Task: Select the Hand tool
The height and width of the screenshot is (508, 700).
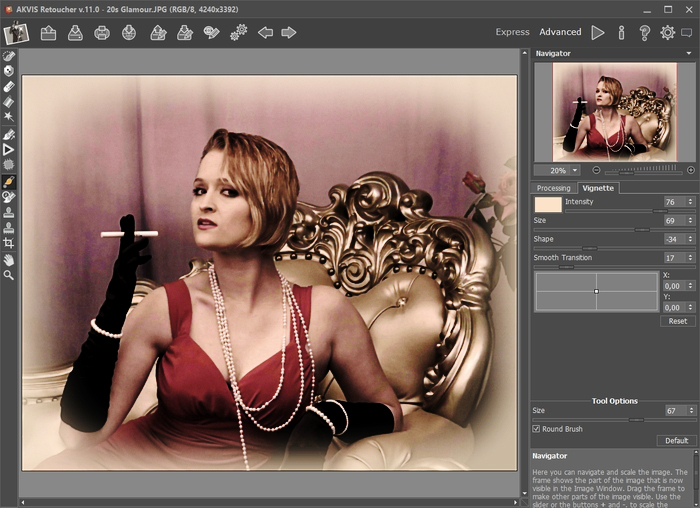Action: pyautogui.click(x=9, y=259)
